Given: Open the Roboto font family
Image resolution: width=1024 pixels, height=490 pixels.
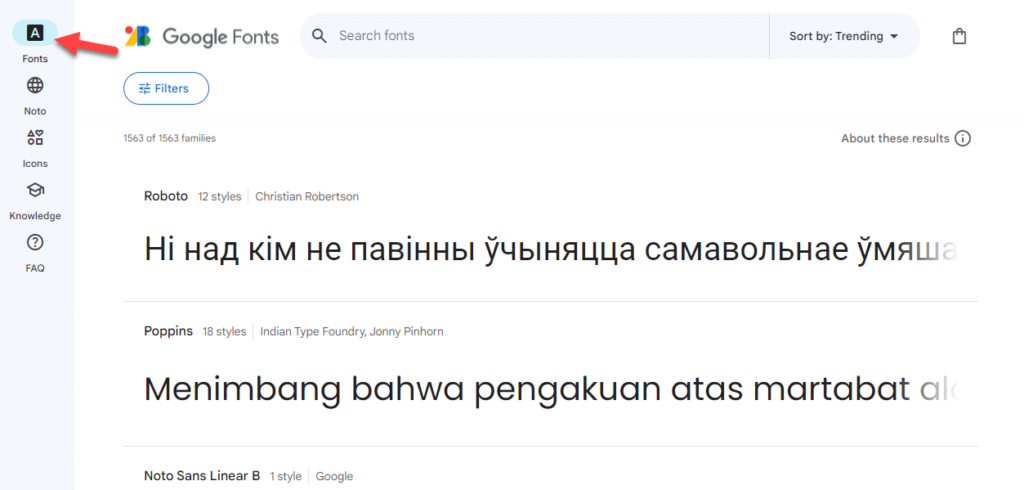Looking at the screenshot, I should [x=166, y=196].
